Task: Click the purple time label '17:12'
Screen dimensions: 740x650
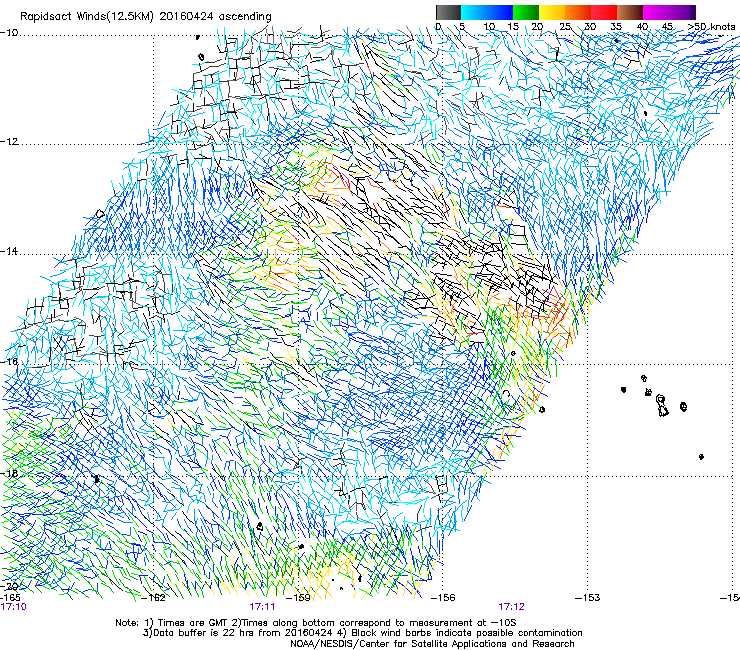Action: tap(512, 607)
